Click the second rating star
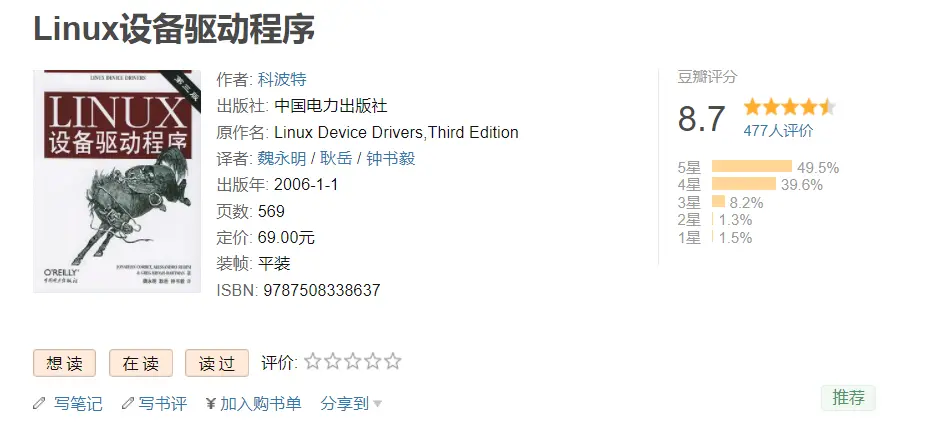Screen dimensions: 938x427 [x=333, y=362]
